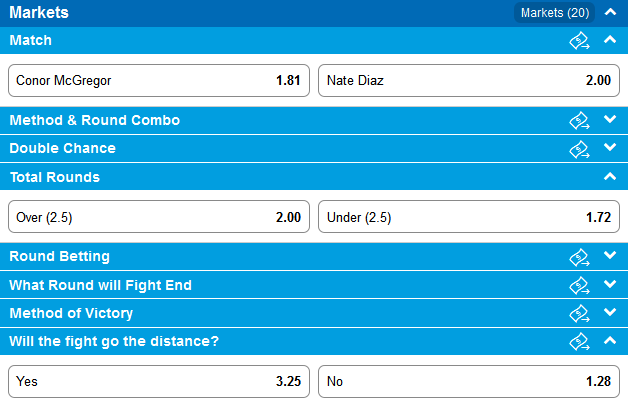The image size is (628, 405).
Task: Click cash-out icon in Round Betting row
Action: (x=579, y=257)
